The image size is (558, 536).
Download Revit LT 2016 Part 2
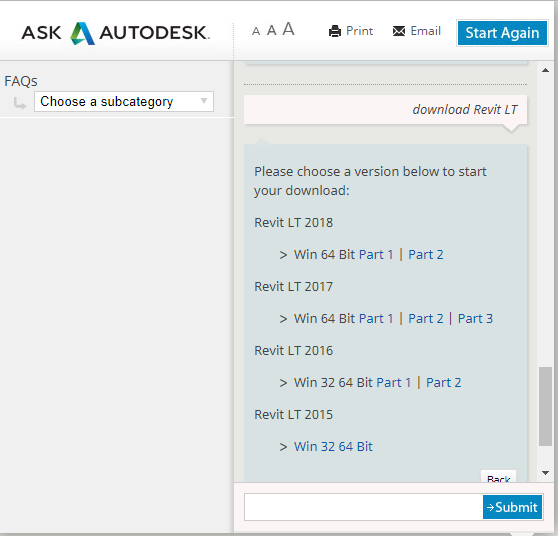coord(443,383)
